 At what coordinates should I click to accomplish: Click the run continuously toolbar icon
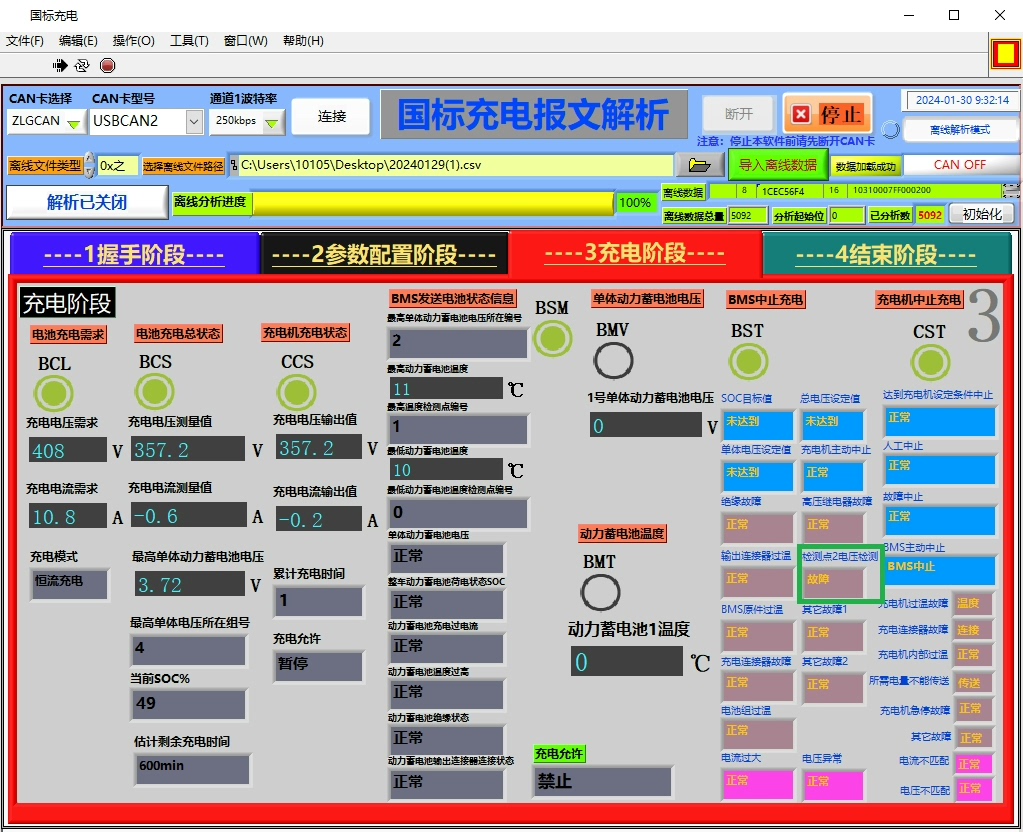pyautogui.click(x=82, y=65)
